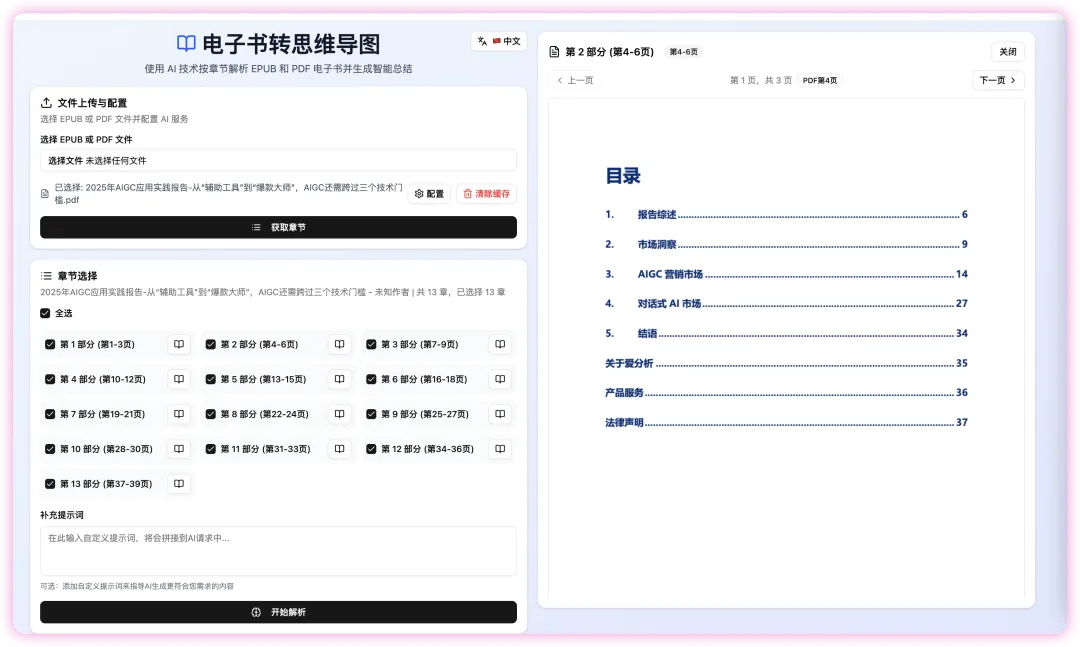Screen dimensions: 1080x647
Task: Open preview icon for 第 2 部分 (第4-6页)
Action: [x=340, y=344]
